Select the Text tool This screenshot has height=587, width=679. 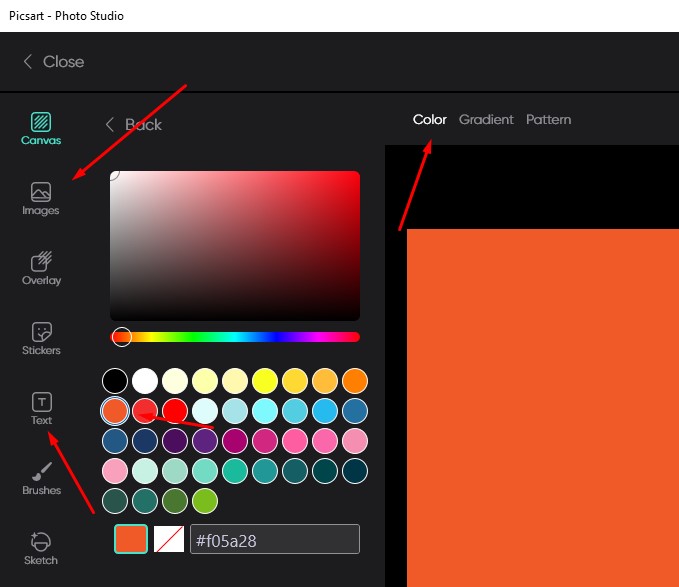tap(41, 408)
